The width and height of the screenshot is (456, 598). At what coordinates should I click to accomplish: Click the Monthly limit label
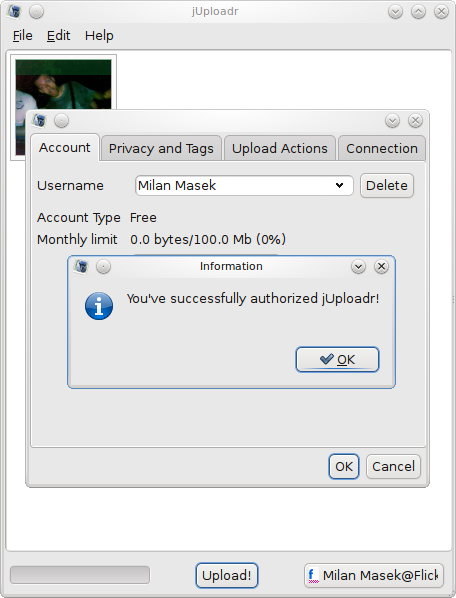(x=77, y=240)
